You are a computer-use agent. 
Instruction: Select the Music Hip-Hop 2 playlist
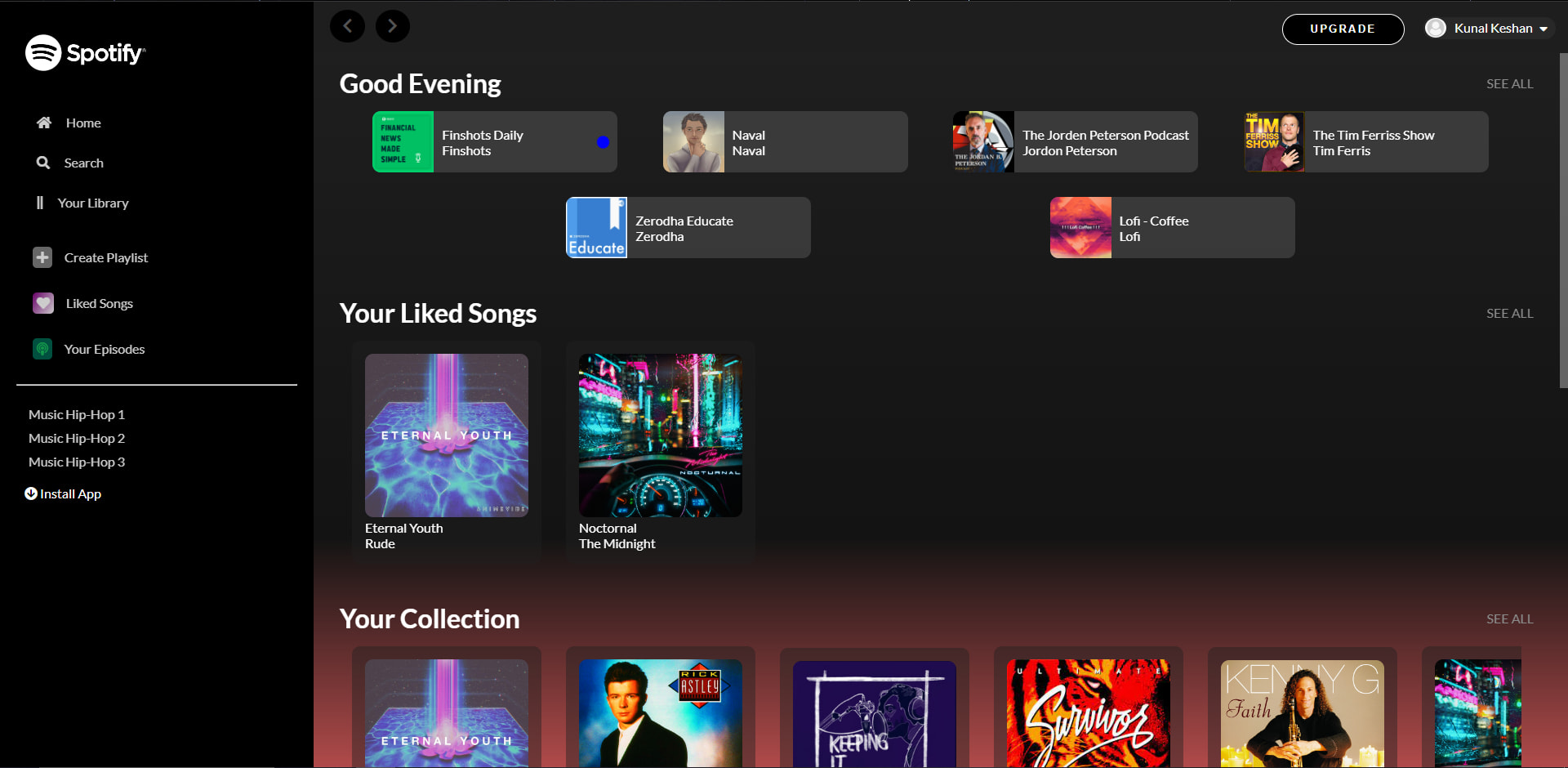[x=77, y=439]
